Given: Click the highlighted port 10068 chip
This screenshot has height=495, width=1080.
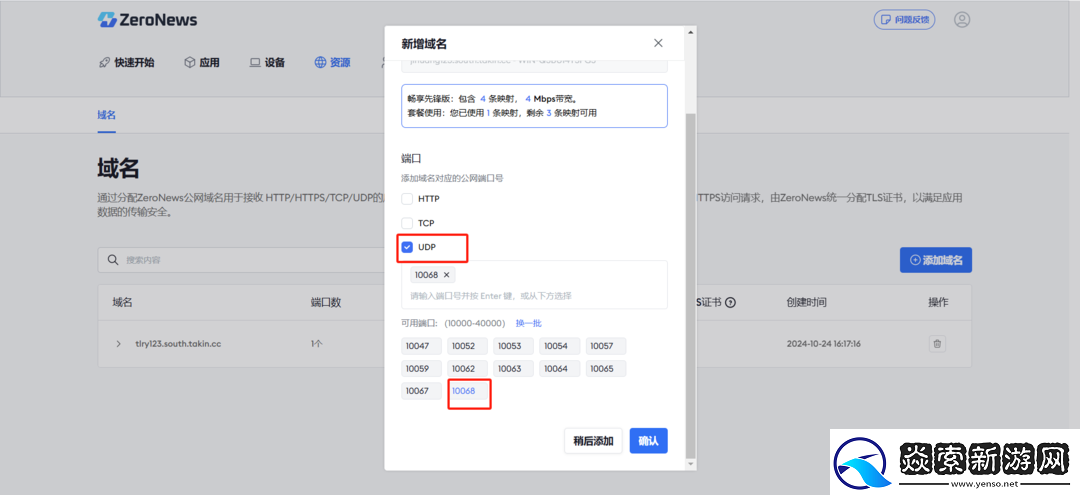Looking at the screenshot, I should click(x=468, y=391).
